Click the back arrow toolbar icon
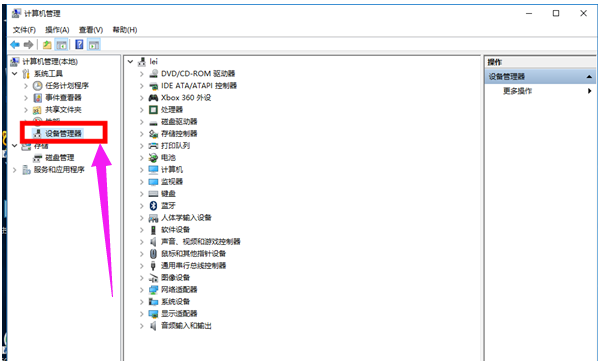The image size is (598, 361). tap(15, 45)
